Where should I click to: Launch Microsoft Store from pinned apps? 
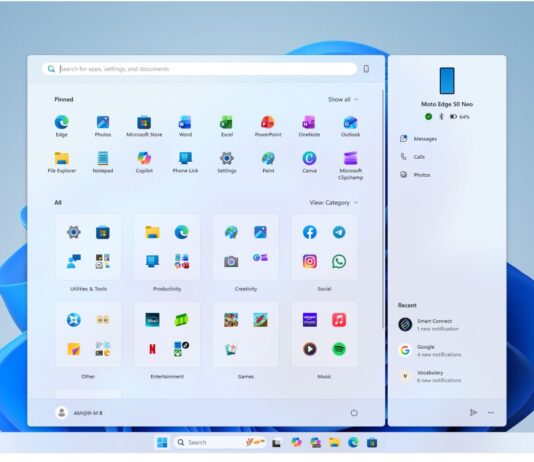tap(144, 126)
